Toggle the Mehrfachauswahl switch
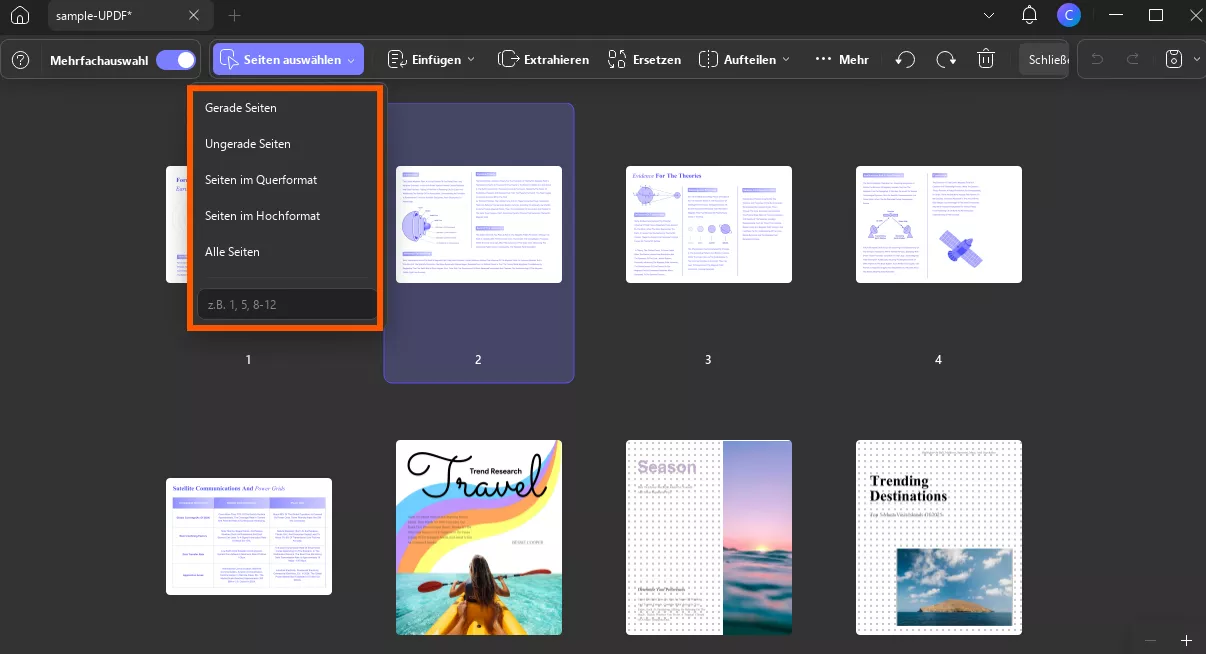This screenshot has height=654, width=1206. (176, 60)
